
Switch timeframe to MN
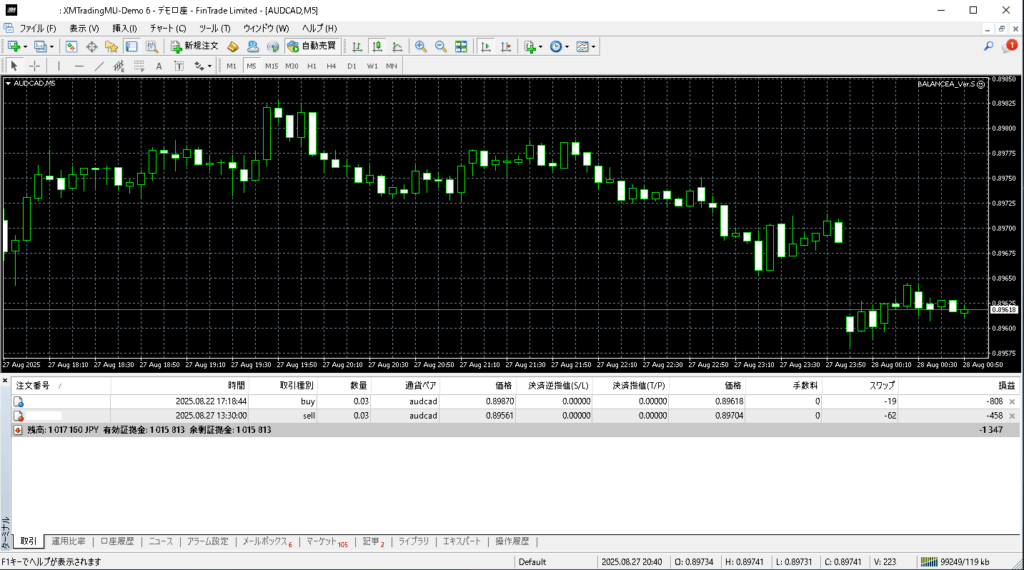coord(391,66)
